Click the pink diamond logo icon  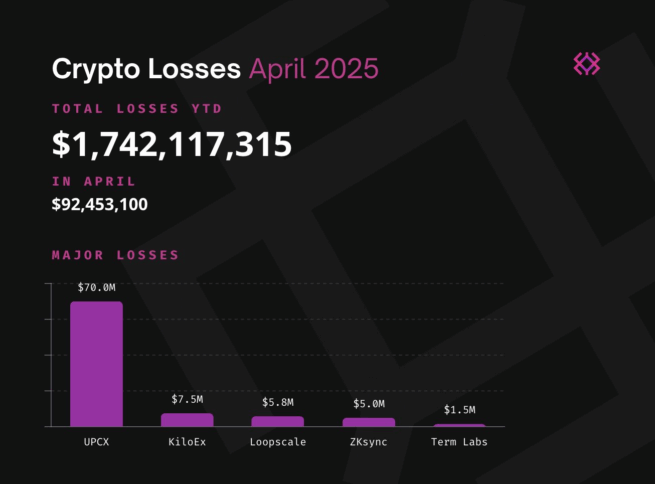pyautogui.click(x=586, y=64)
